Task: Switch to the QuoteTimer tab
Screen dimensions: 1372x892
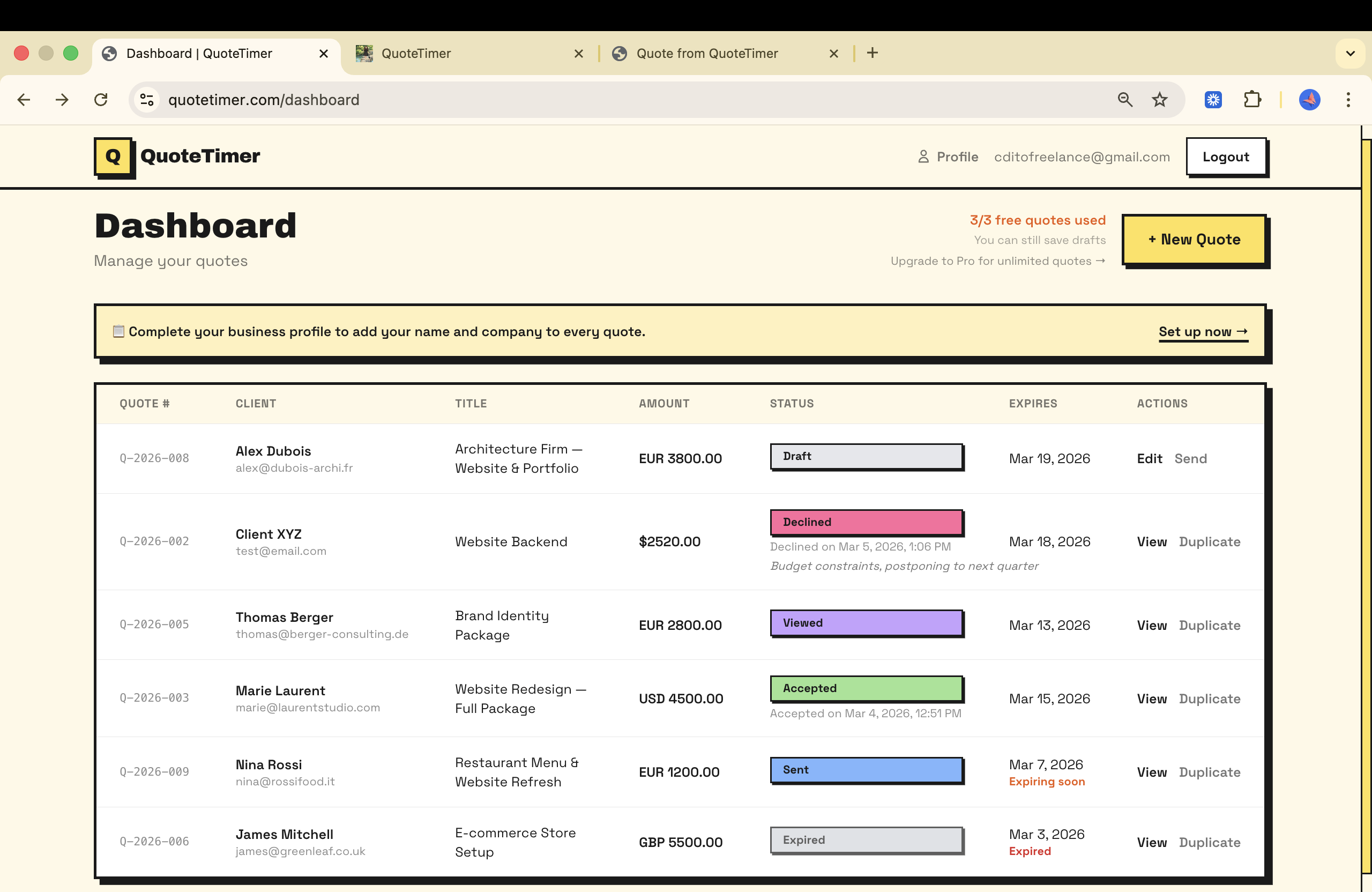Action: coord(417,53)
